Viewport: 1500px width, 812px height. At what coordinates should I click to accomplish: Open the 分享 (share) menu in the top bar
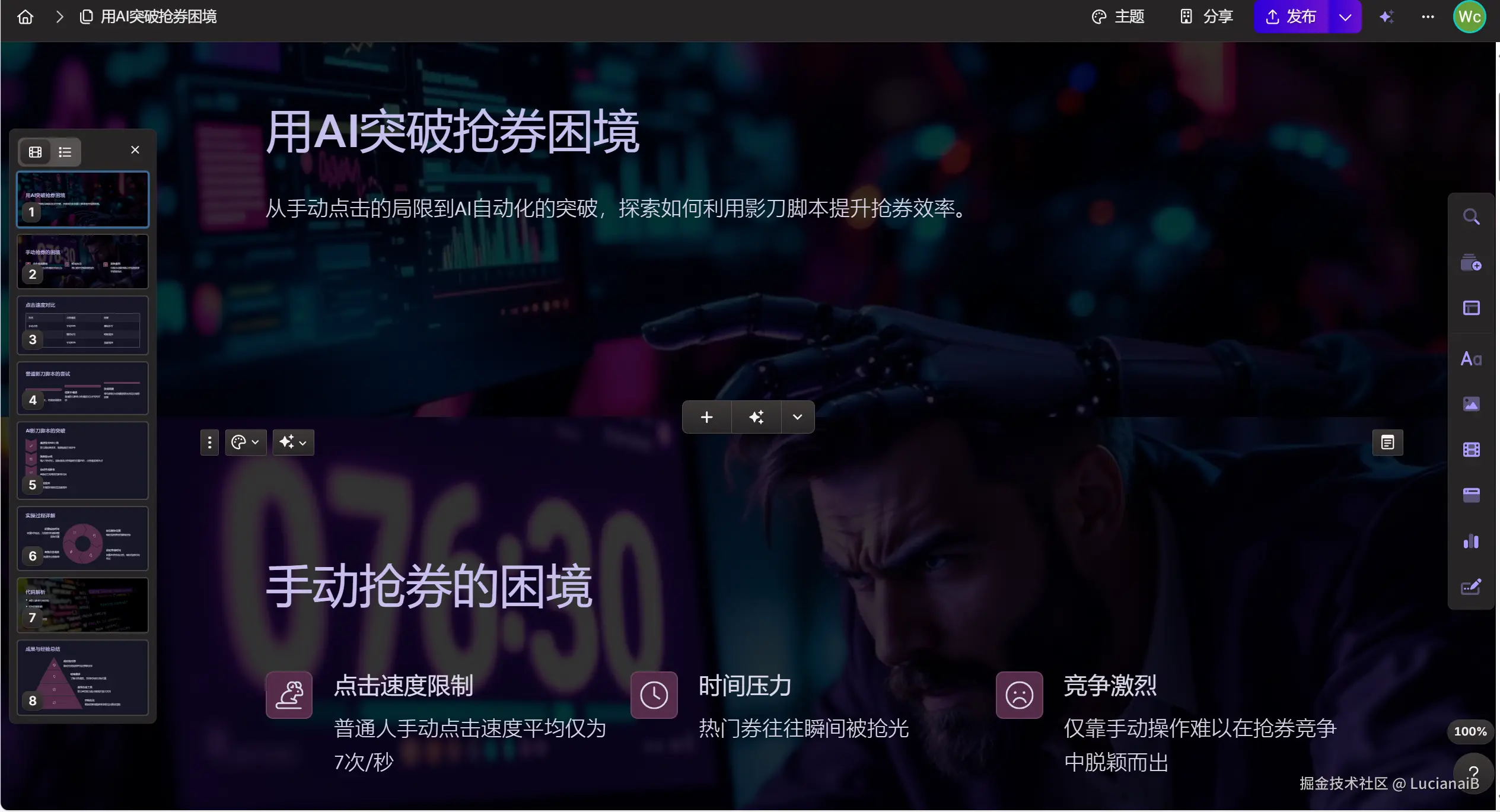(x=1206, y=17)
